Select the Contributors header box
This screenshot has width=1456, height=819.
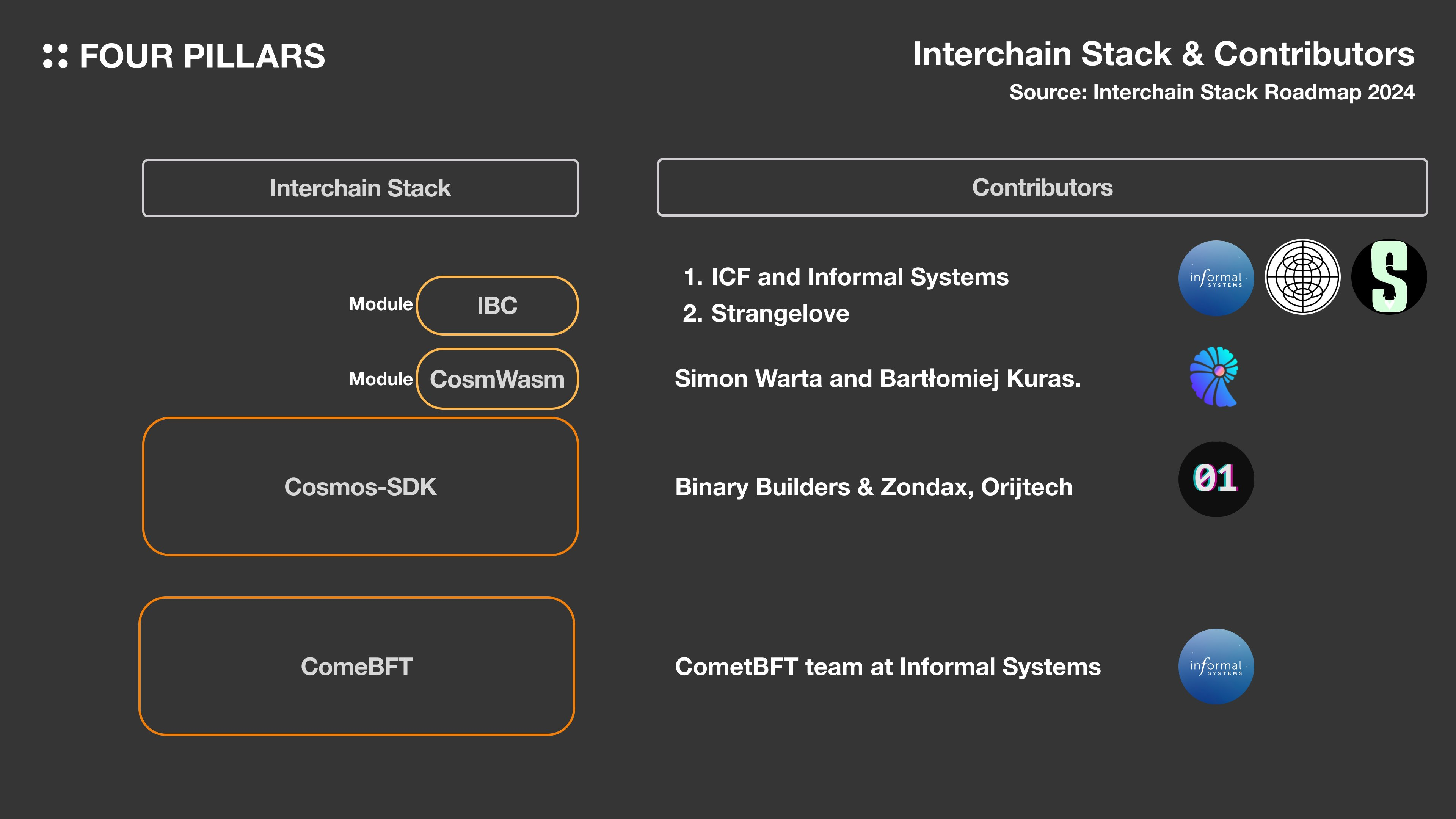coord(1042,188)
